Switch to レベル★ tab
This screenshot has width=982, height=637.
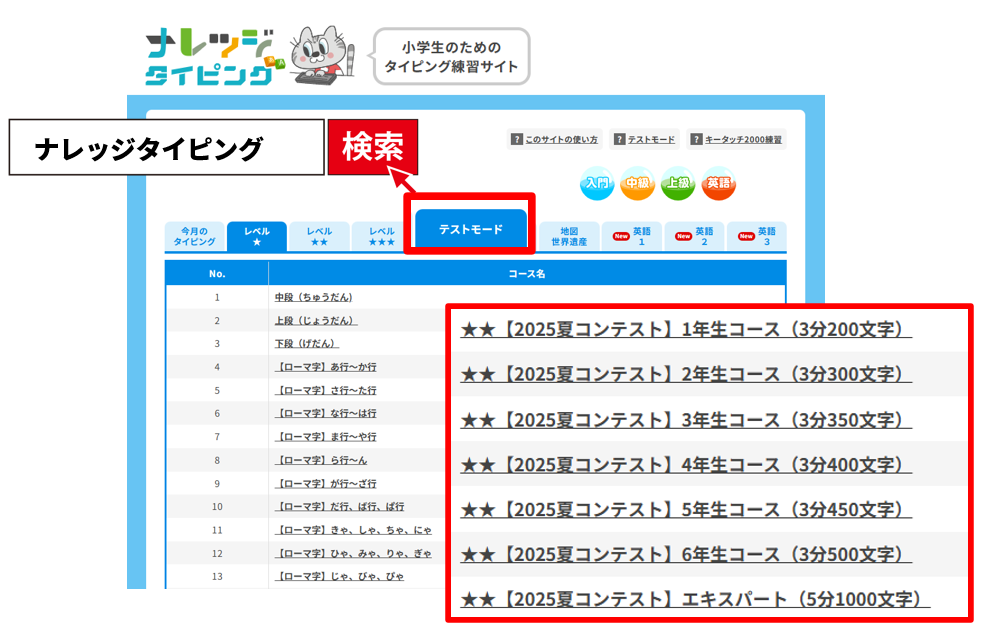(x=257, y=236)
